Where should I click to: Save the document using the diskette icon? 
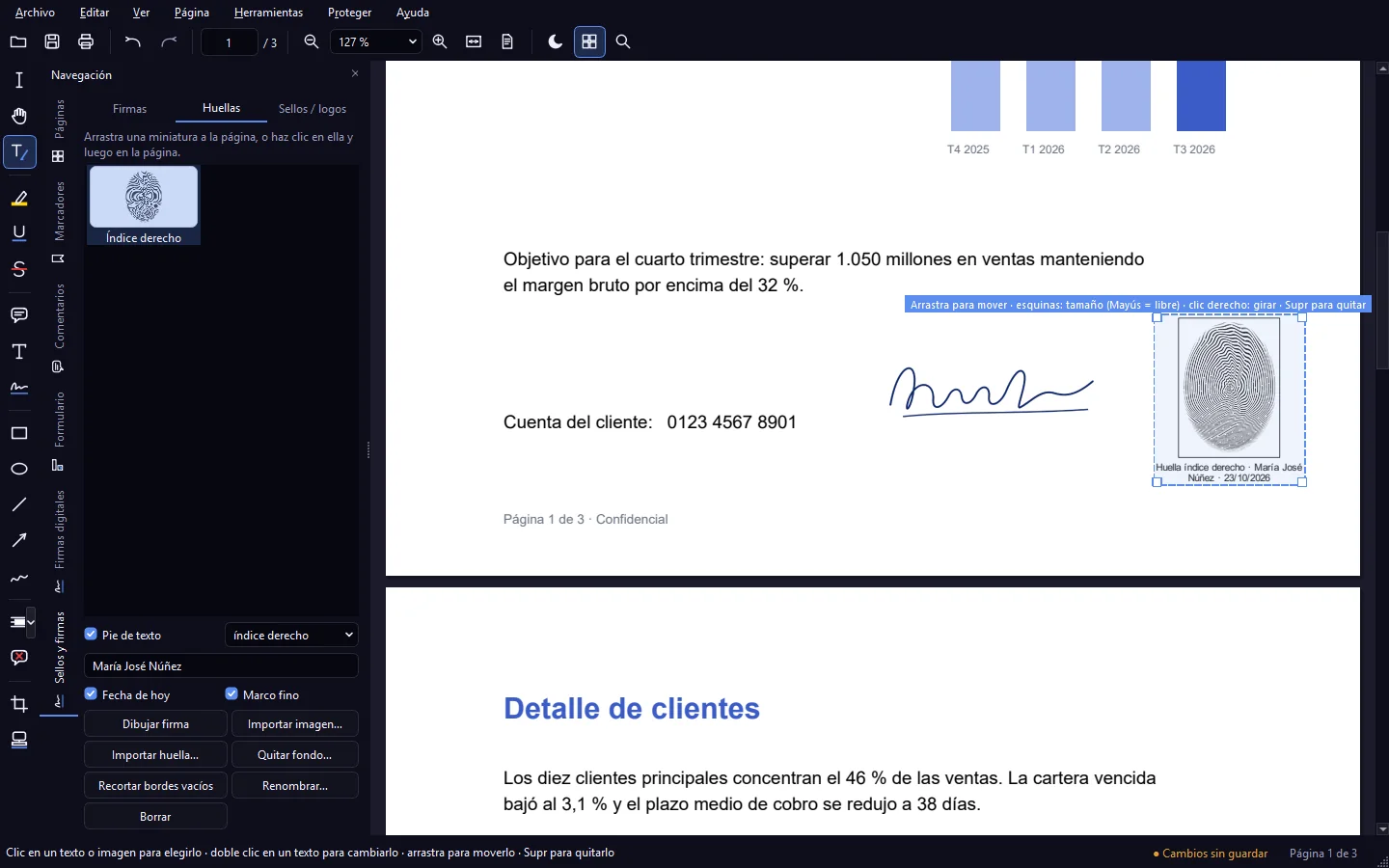(x=52, y=41)
